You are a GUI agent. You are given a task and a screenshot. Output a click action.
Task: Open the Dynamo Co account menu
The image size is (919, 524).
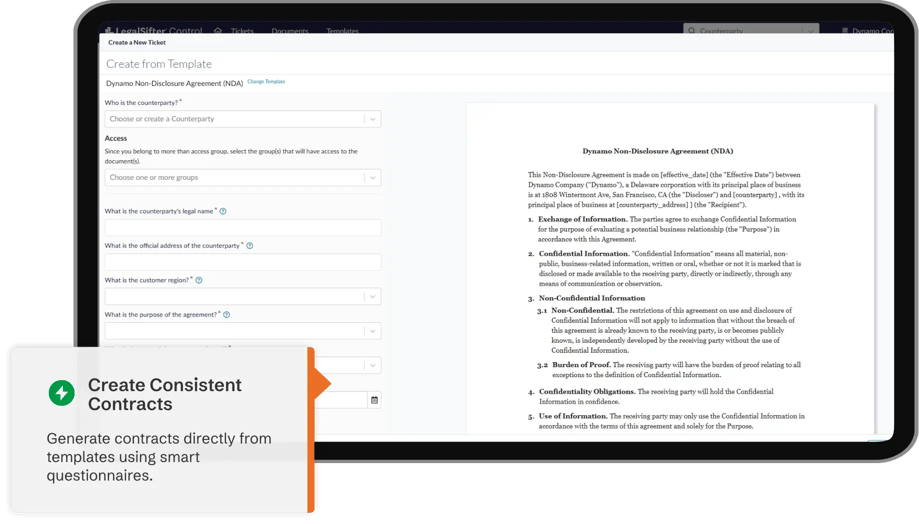tap(868, 30)
